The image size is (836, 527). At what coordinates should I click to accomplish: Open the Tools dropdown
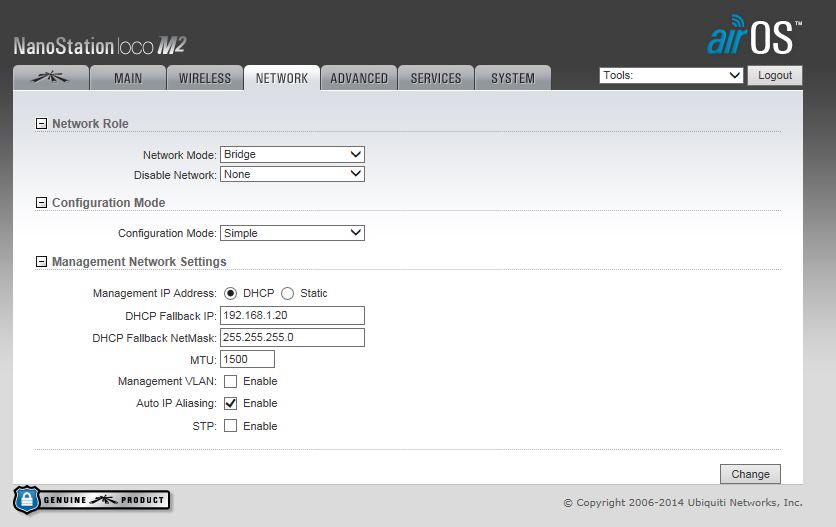[x=671, y=75]
